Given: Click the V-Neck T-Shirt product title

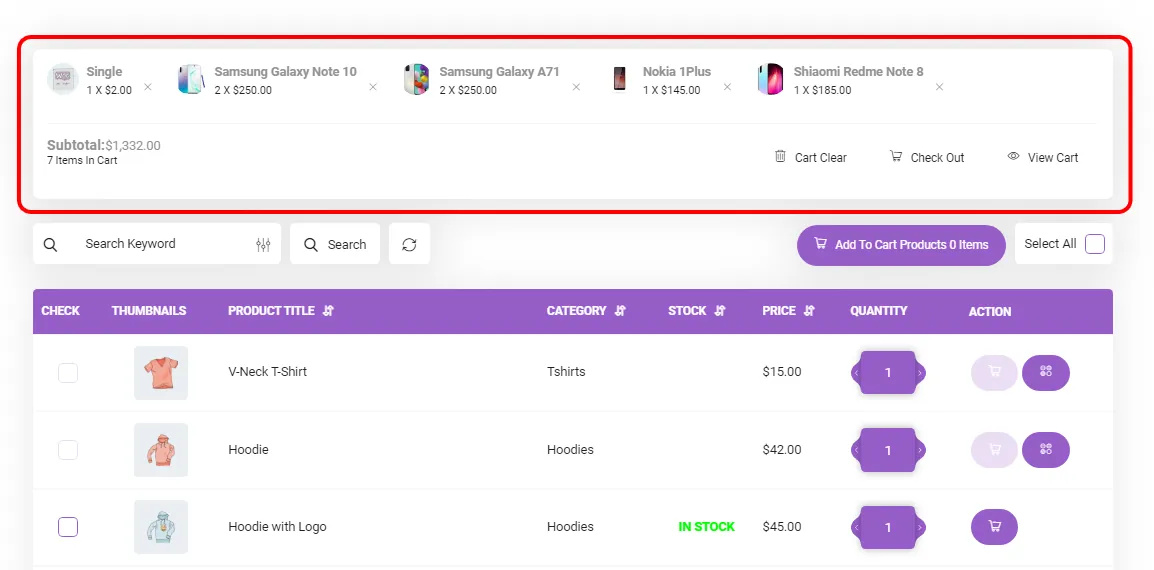Looking at the screenshot, I should (267, 372).
